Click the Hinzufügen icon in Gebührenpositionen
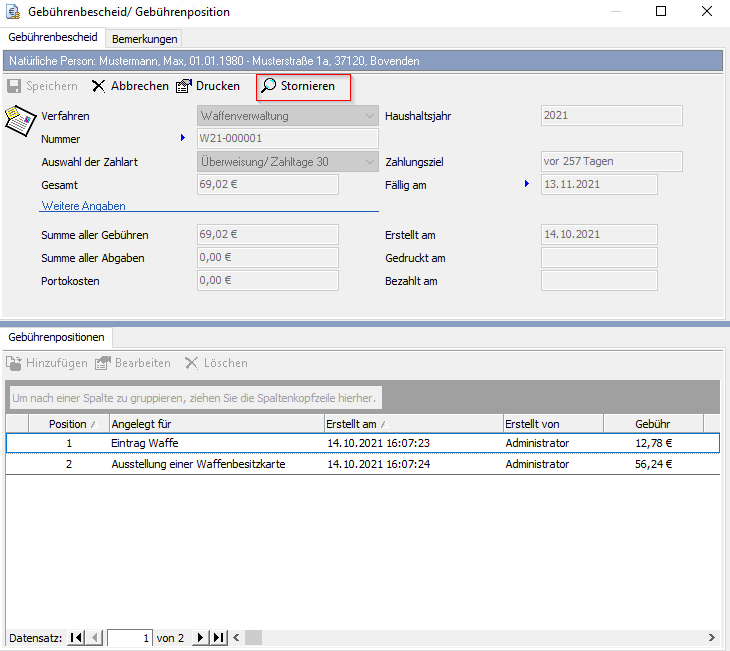 (15, 363)
